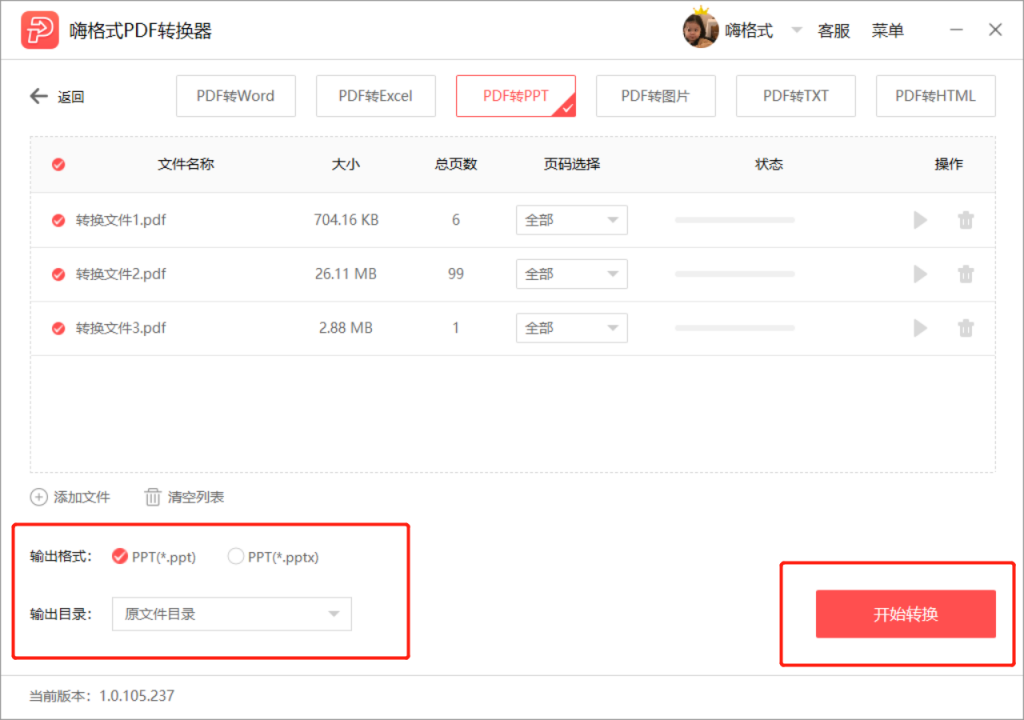Screen dimensions: 1024x720
Task: Open page selection dropdown for 转换文件3.pdf
Action: 571,328
